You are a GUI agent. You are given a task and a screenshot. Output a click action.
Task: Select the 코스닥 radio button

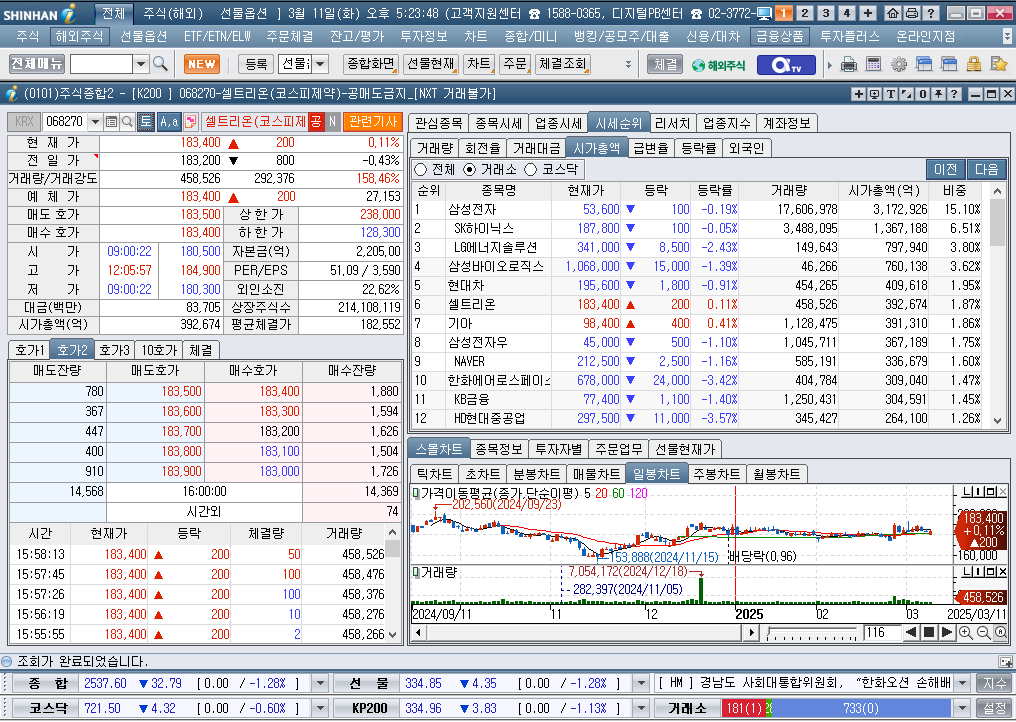coord(531,169)
